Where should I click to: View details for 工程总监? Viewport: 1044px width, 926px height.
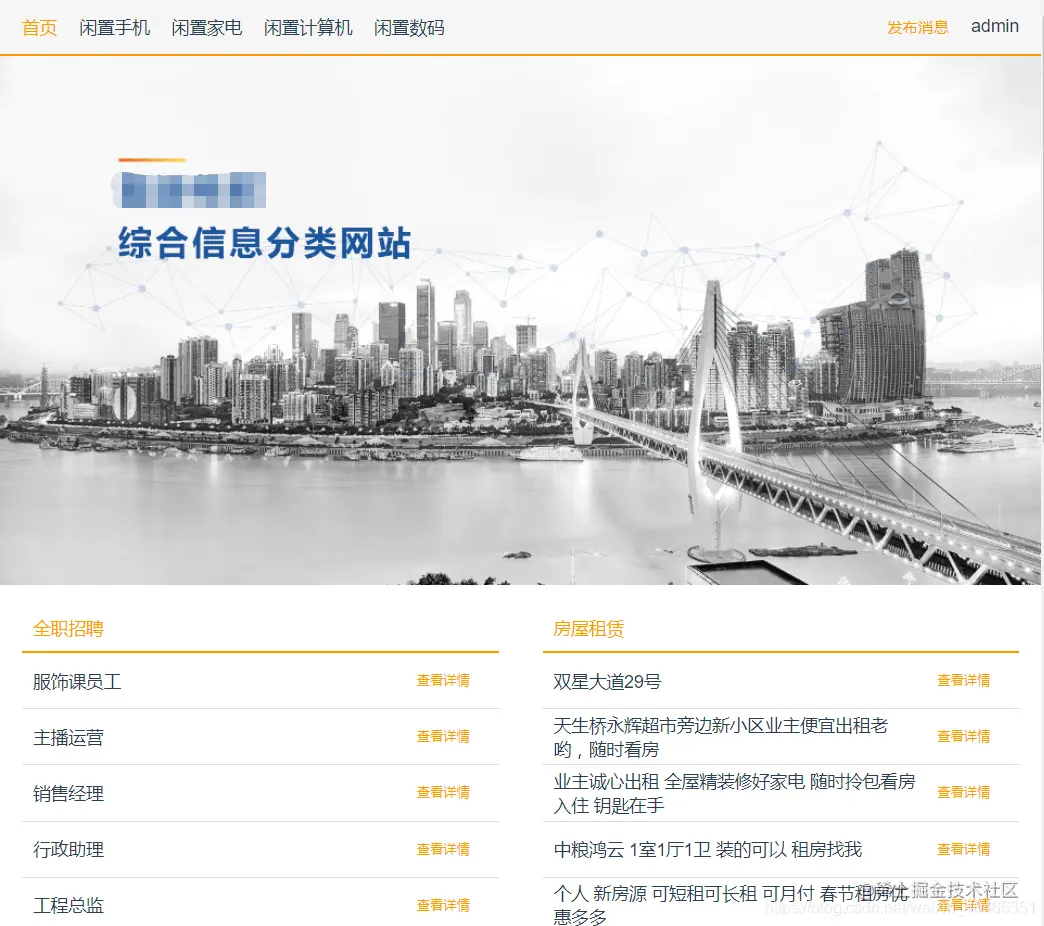click(443, 905)
